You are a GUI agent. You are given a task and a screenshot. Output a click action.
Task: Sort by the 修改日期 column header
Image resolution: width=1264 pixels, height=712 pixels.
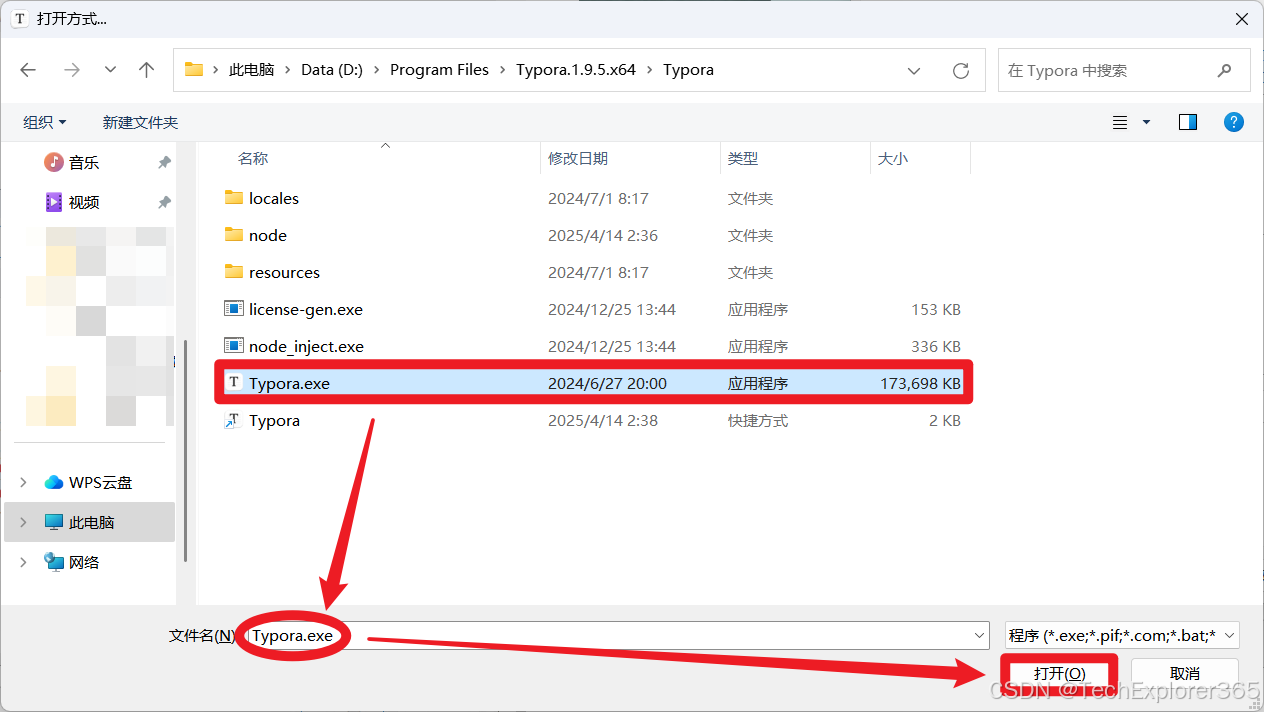point(578,158)
